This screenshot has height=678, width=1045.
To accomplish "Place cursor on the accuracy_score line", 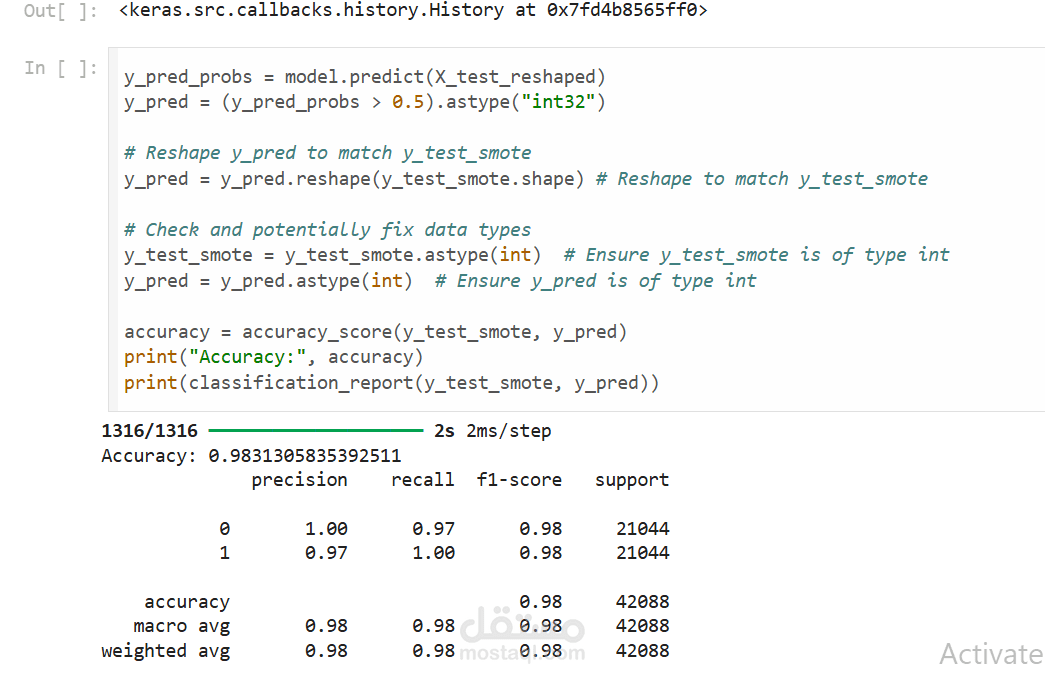I will (375, 332).
